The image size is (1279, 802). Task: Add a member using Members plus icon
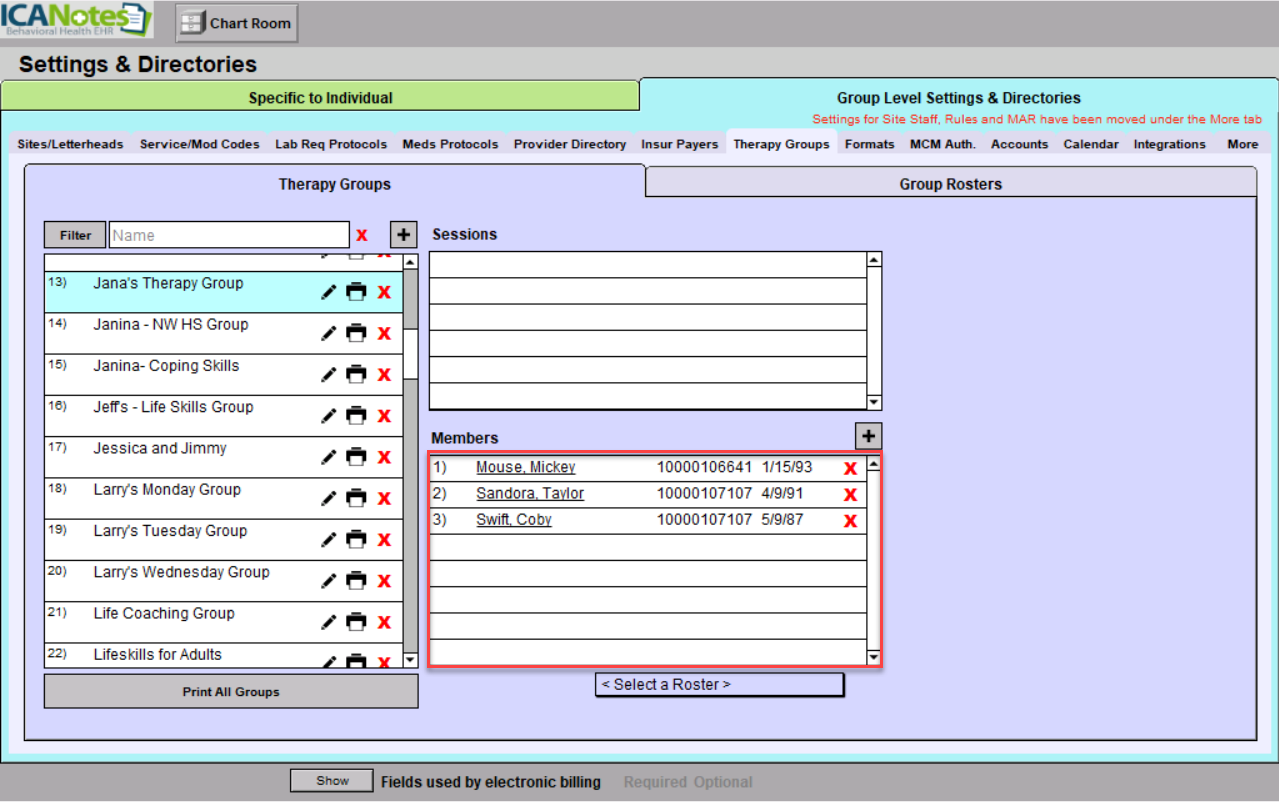pos(868,437)
